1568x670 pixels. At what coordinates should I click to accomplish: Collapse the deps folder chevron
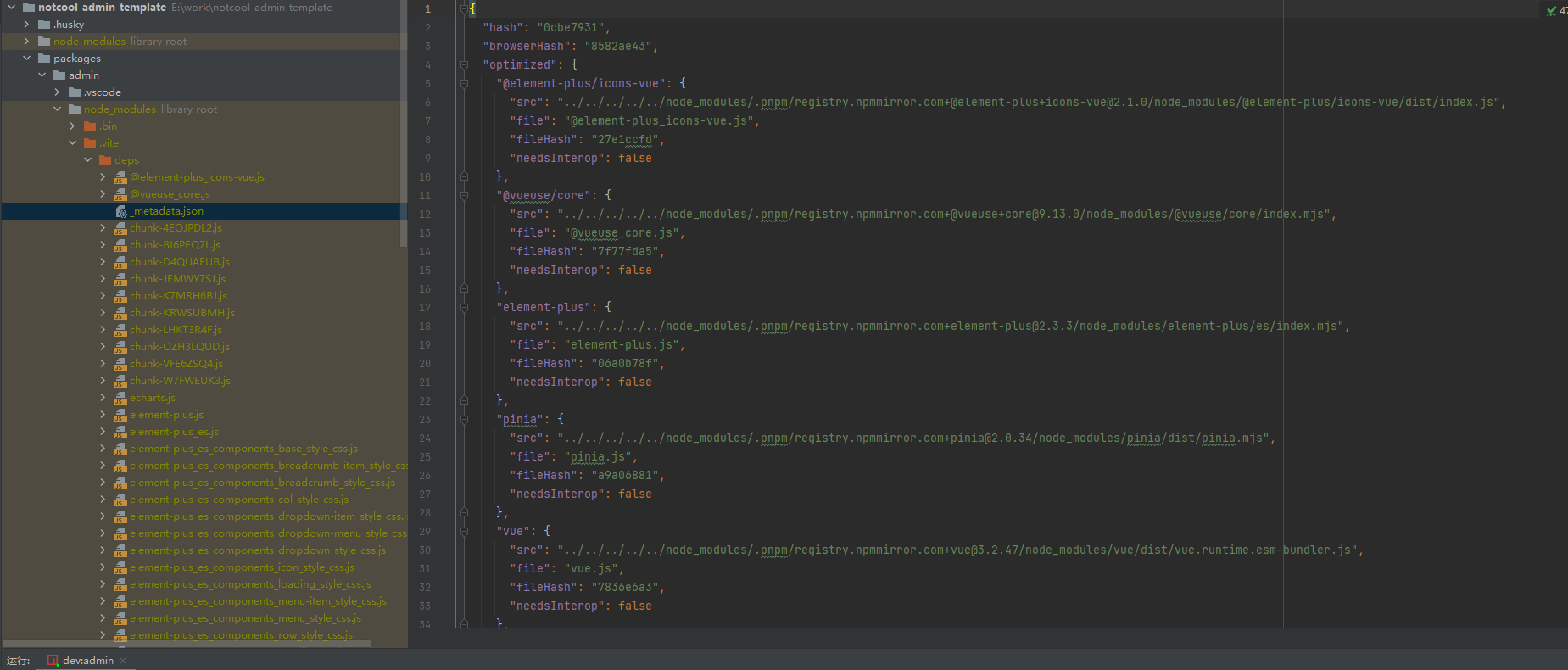click(88, 159)
